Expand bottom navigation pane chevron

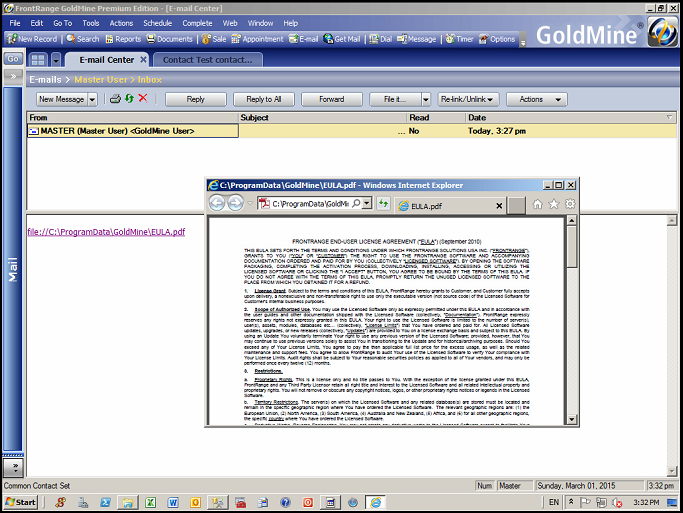[13, 467]
